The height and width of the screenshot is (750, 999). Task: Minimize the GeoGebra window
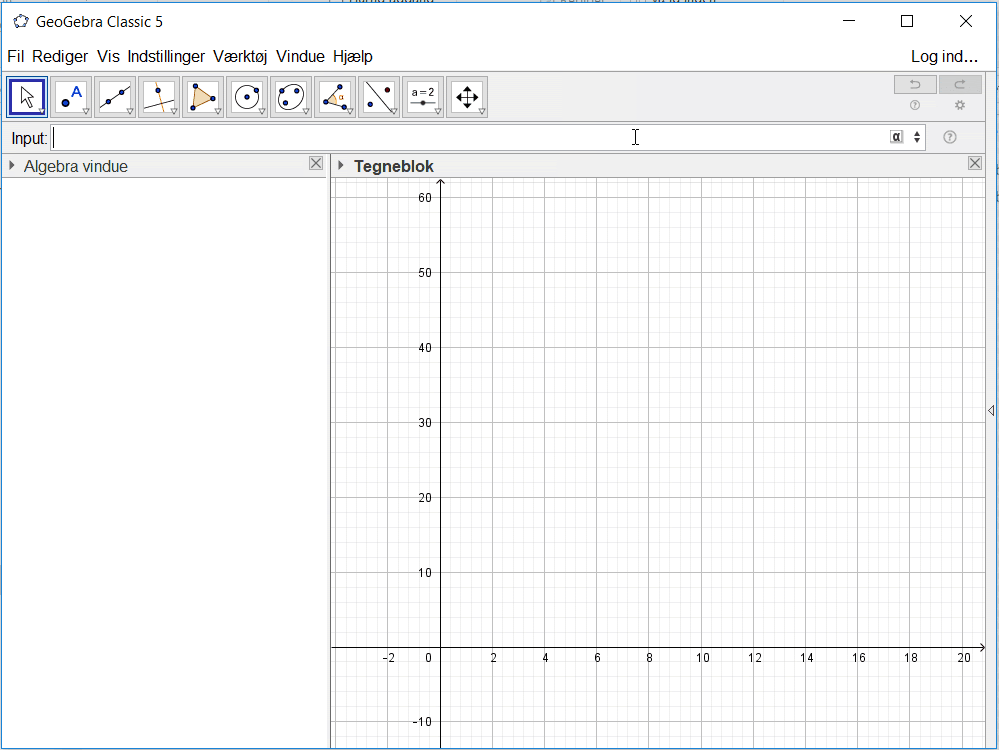click(849, 21)
